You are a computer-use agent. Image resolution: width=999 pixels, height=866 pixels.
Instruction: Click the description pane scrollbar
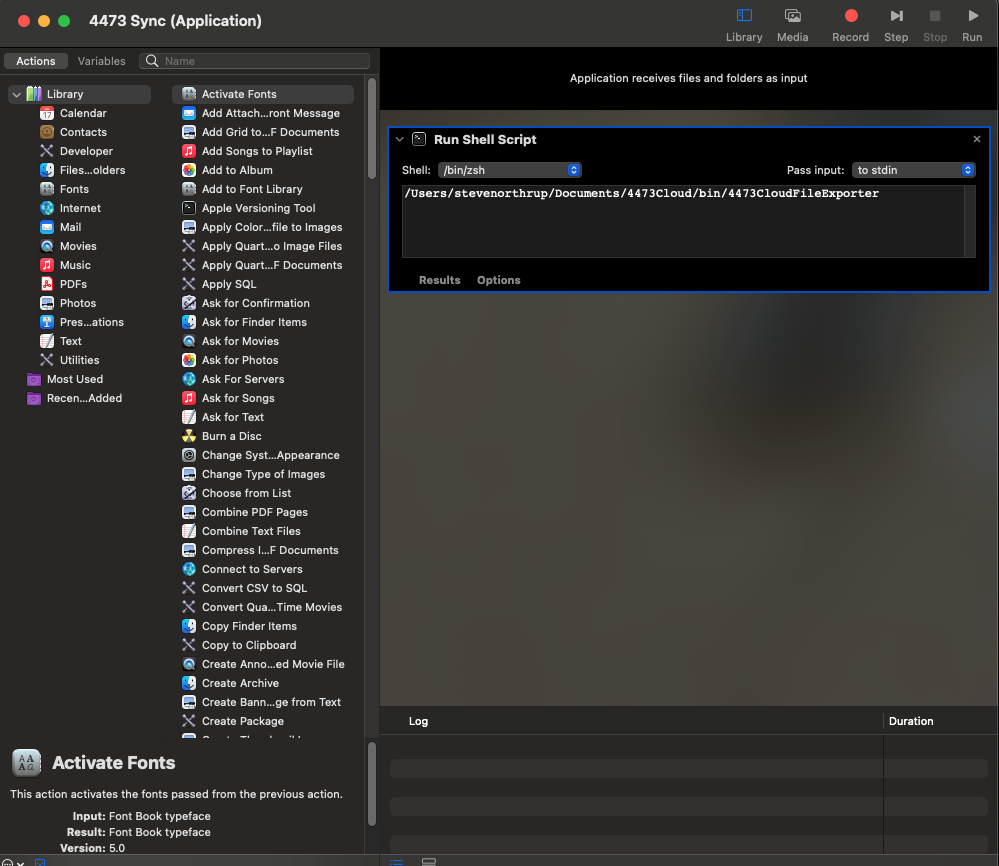coord(371,784)
